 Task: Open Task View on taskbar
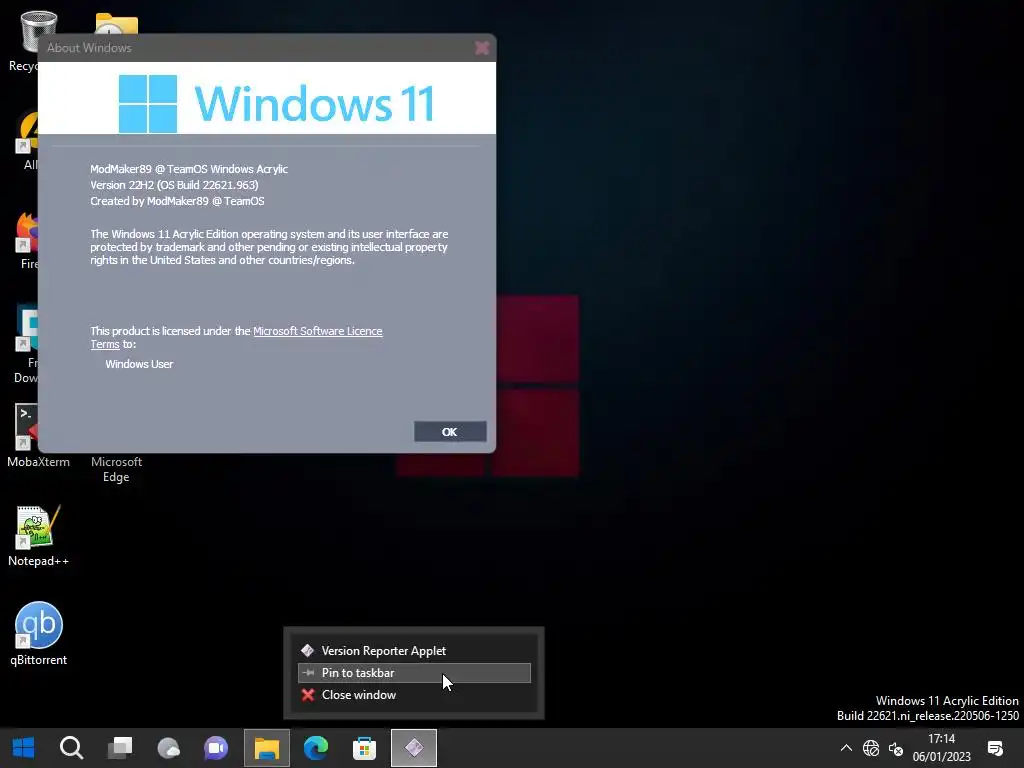pos(120,748)
